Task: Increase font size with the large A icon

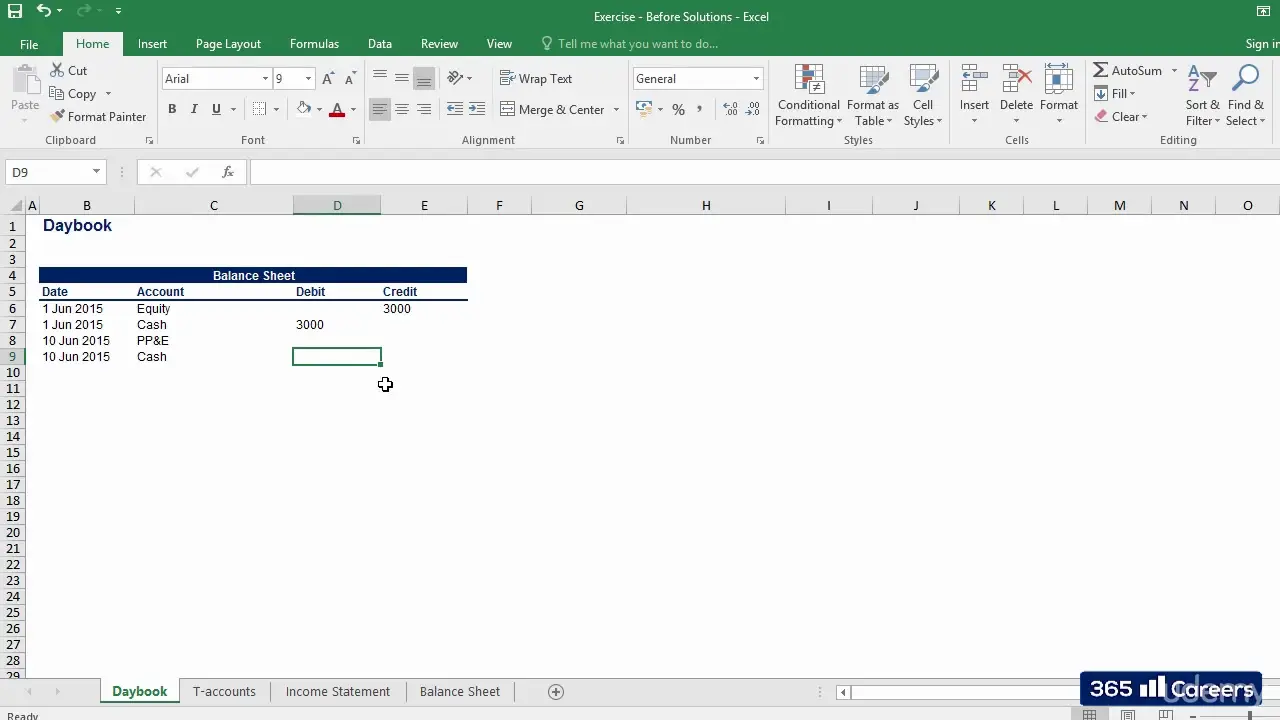Action: pos(328,79)
